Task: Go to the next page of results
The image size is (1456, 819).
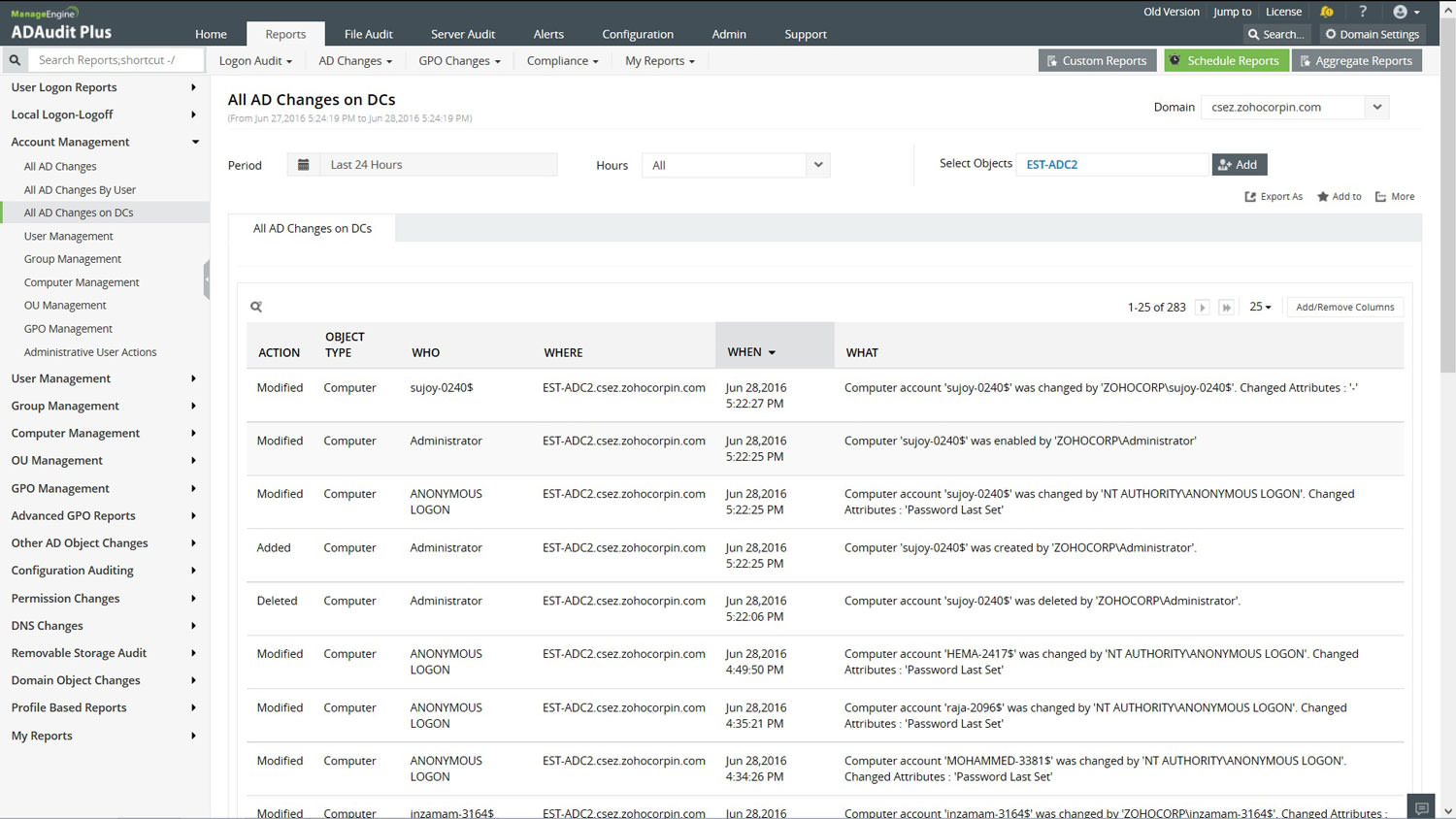Action: (1203, 308)
